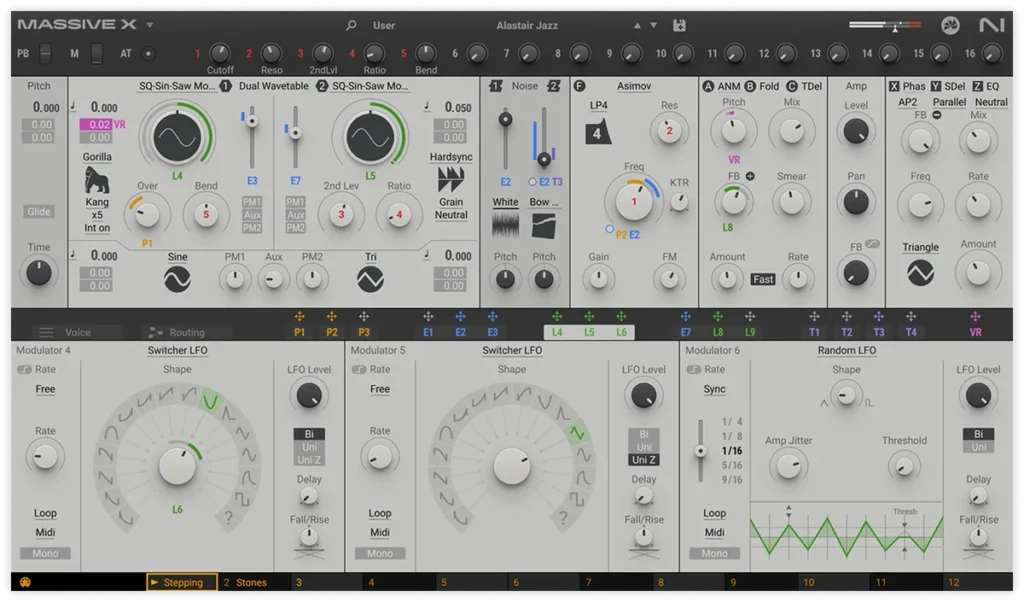Click the minus icon next to Phas FB

[x=936, y=115]
